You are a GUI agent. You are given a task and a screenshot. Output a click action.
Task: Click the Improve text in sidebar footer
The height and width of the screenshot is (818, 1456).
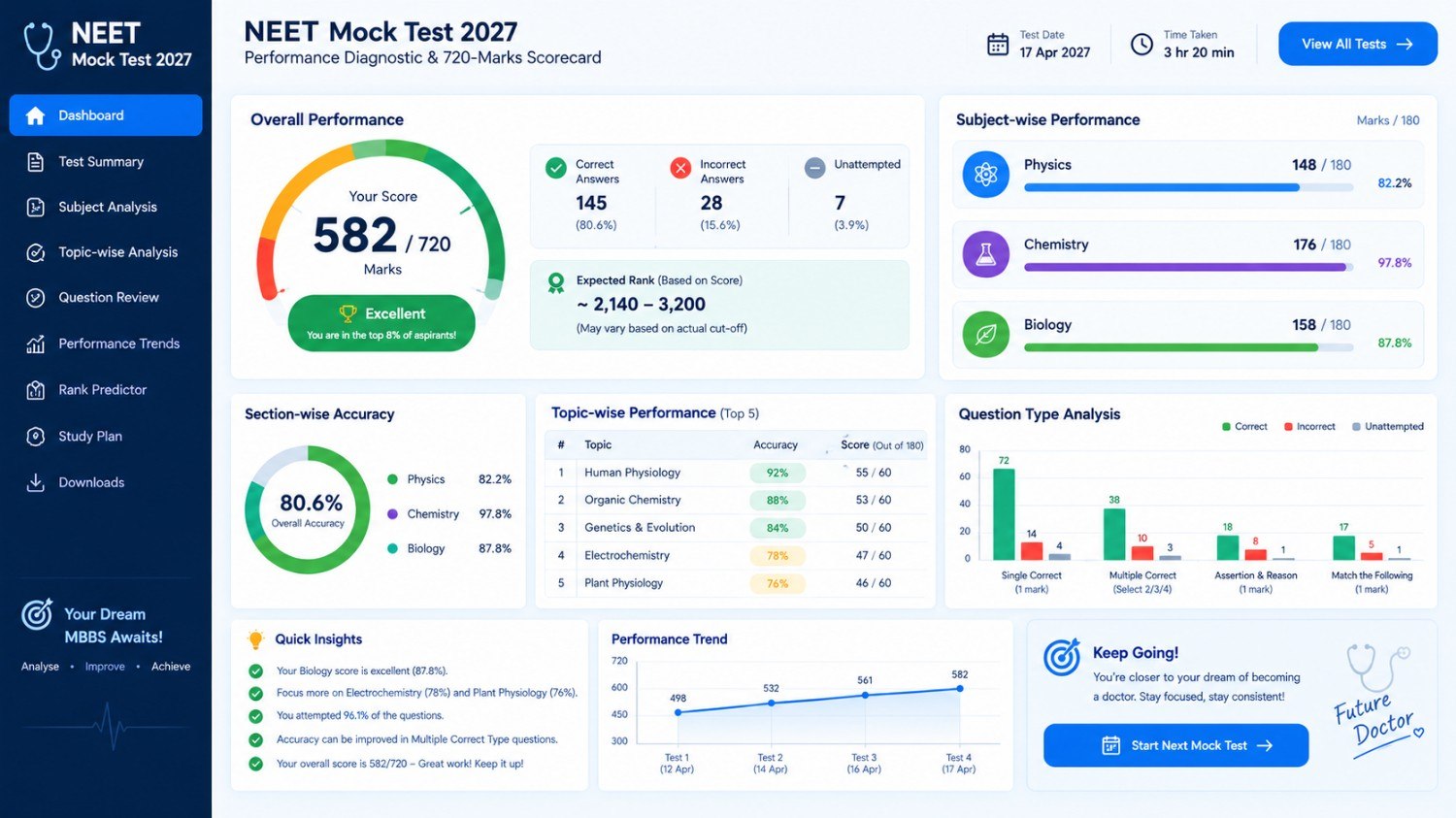[x=105, y=667]
